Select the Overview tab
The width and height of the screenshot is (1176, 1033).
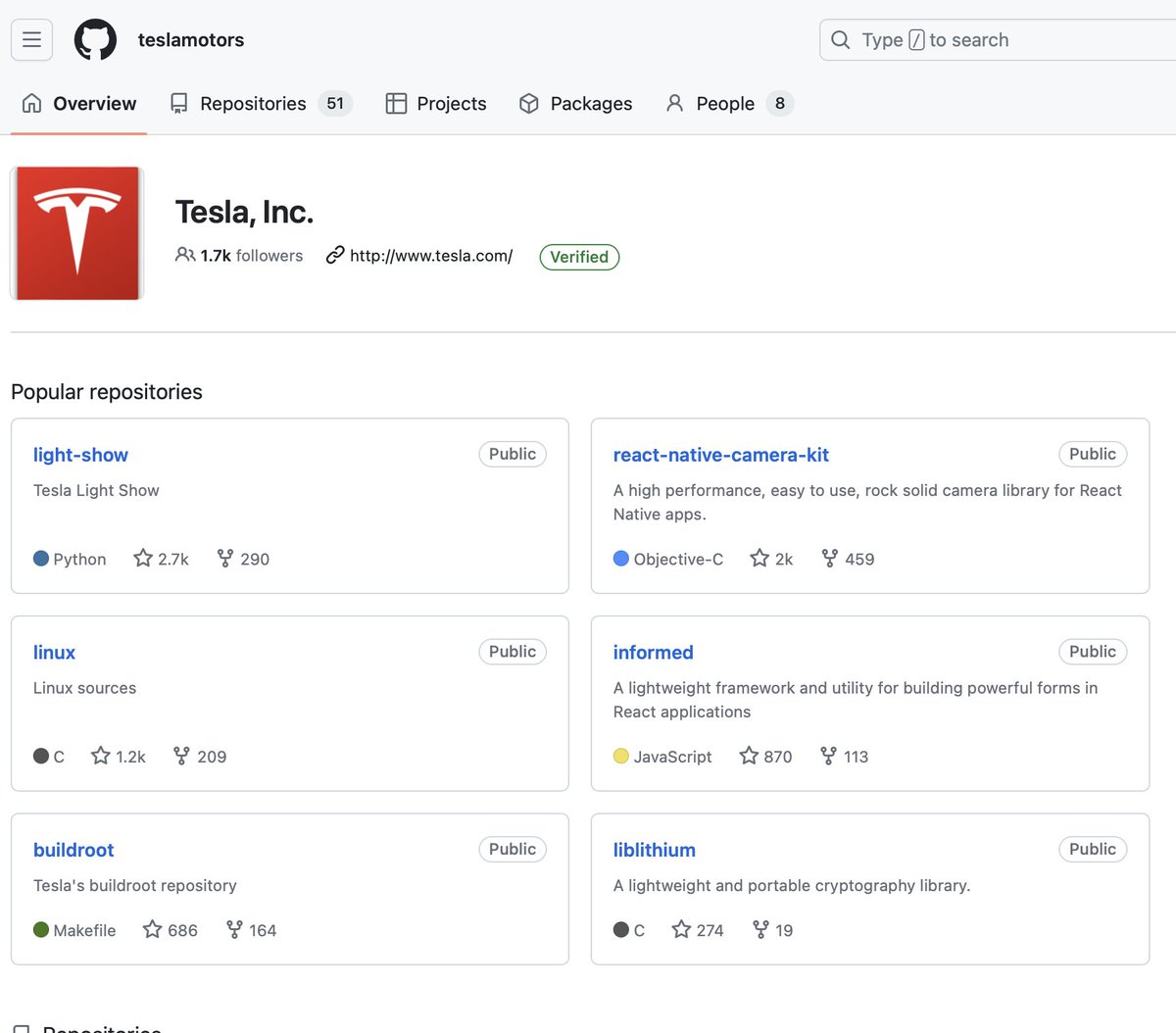click(x=79, y=104)
